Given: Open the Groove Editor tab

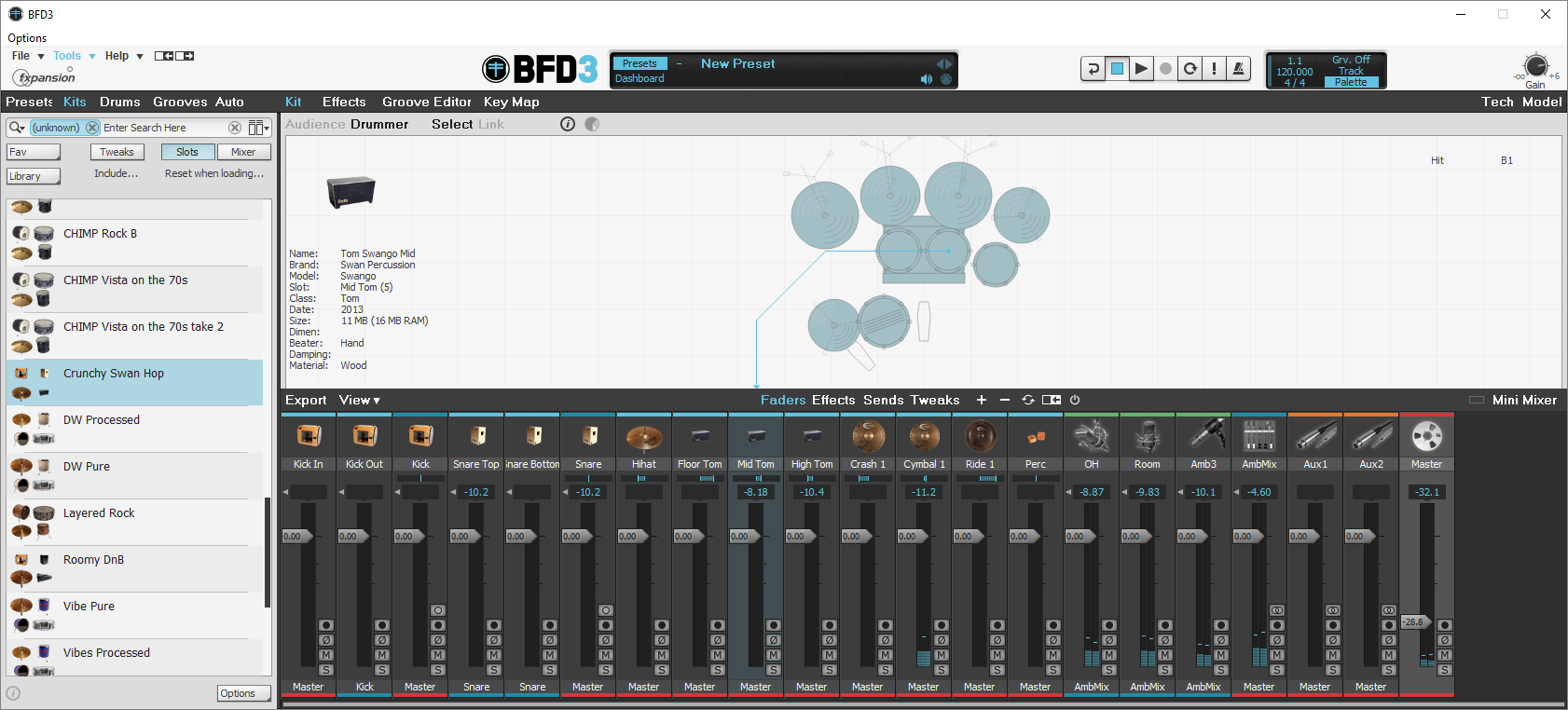Looking at the screenshot, I should pyautogui.click(x=427, y=102).
